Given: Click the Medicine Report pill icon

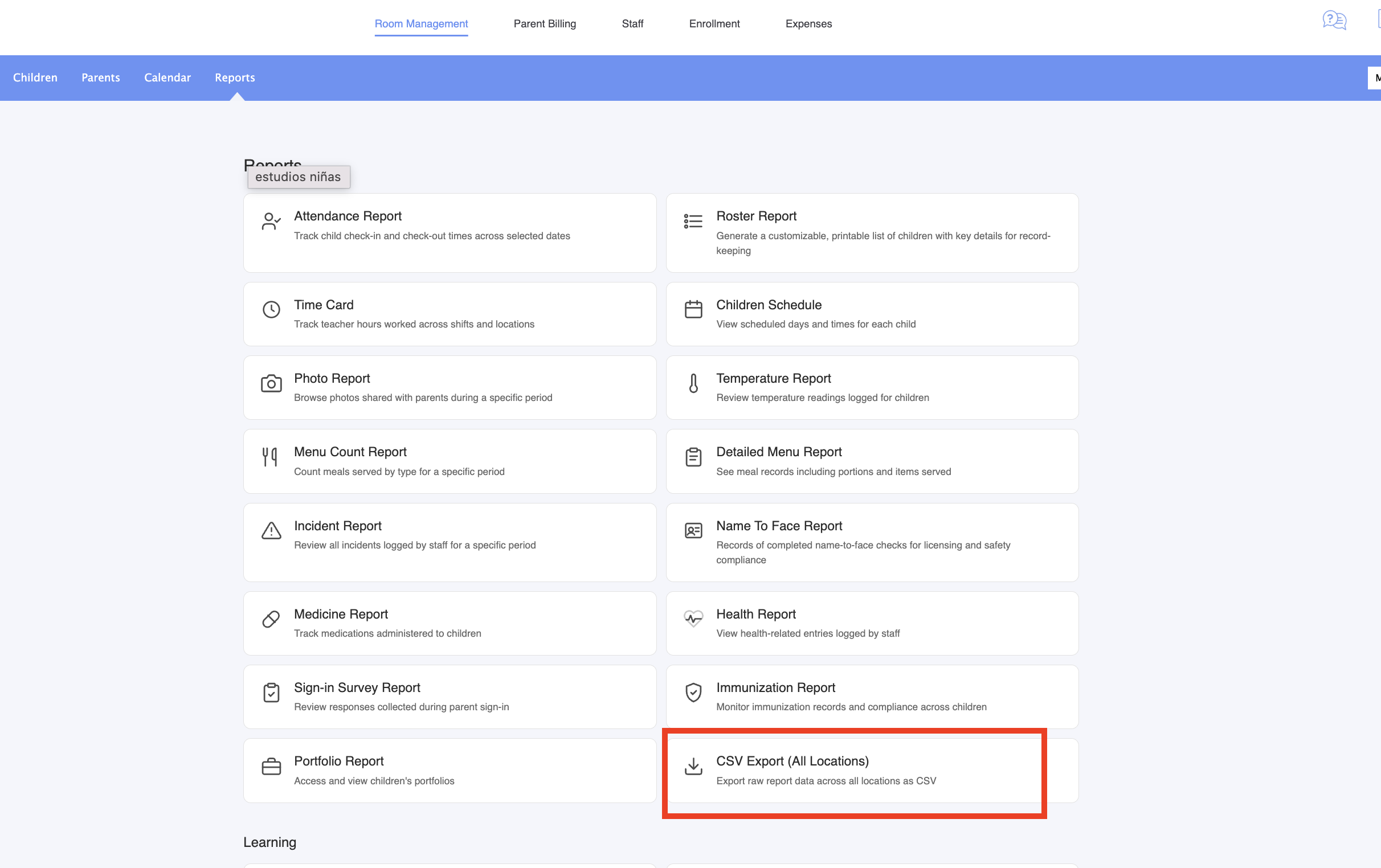Looking at the screenshot, I should pos(271,619).
